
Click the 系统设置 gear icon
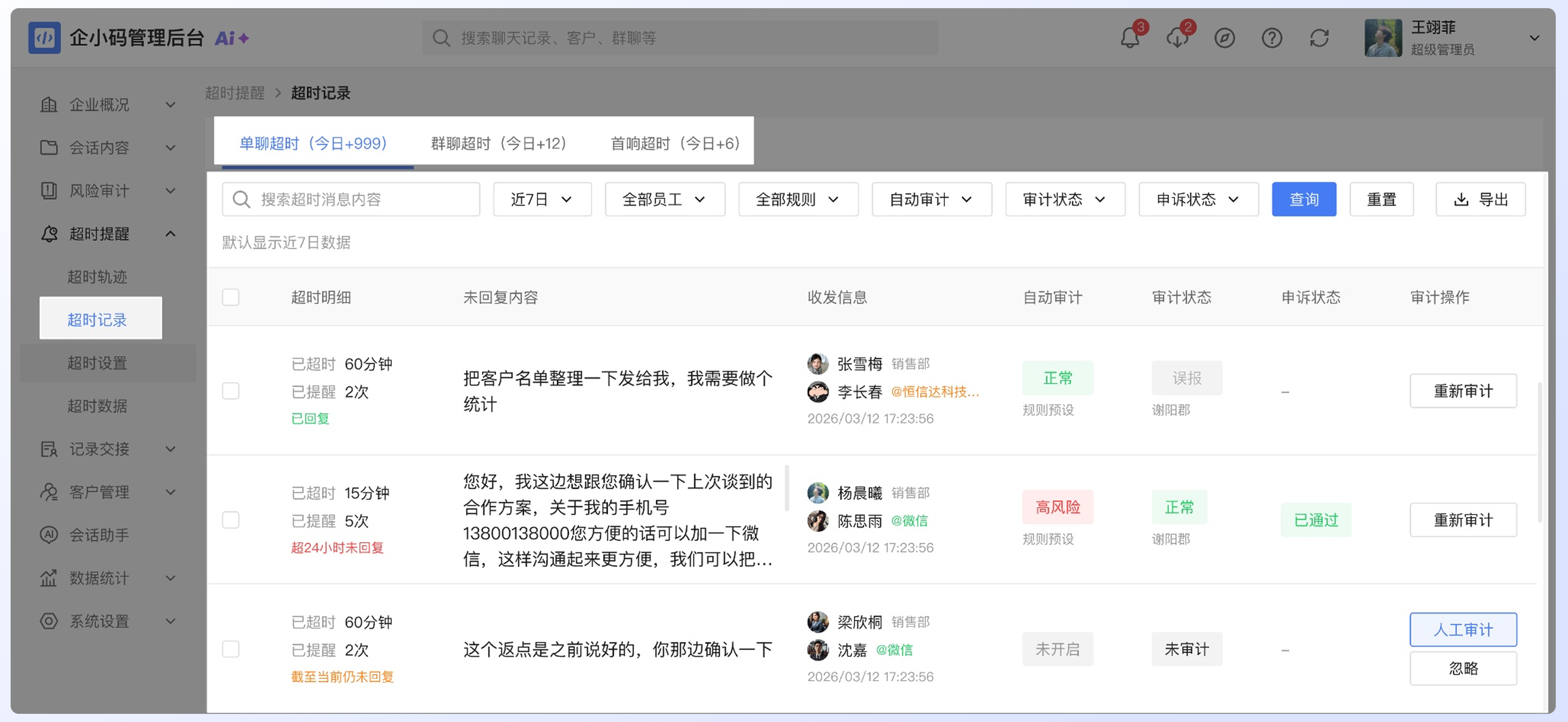pos(49,621)
